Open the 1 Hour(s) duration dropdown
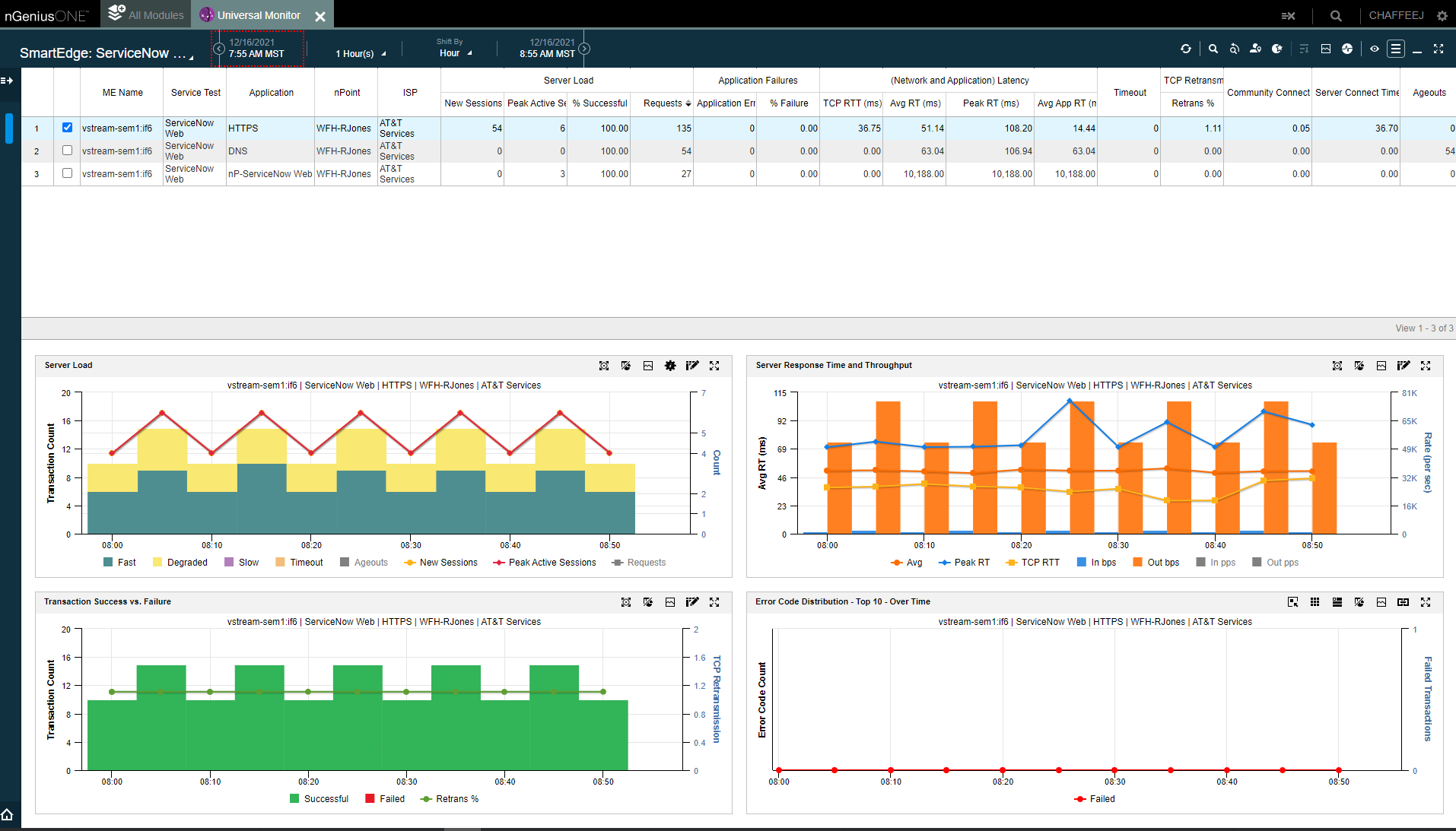The width and height of the screenshot is (1456, 831). [361, 54]
